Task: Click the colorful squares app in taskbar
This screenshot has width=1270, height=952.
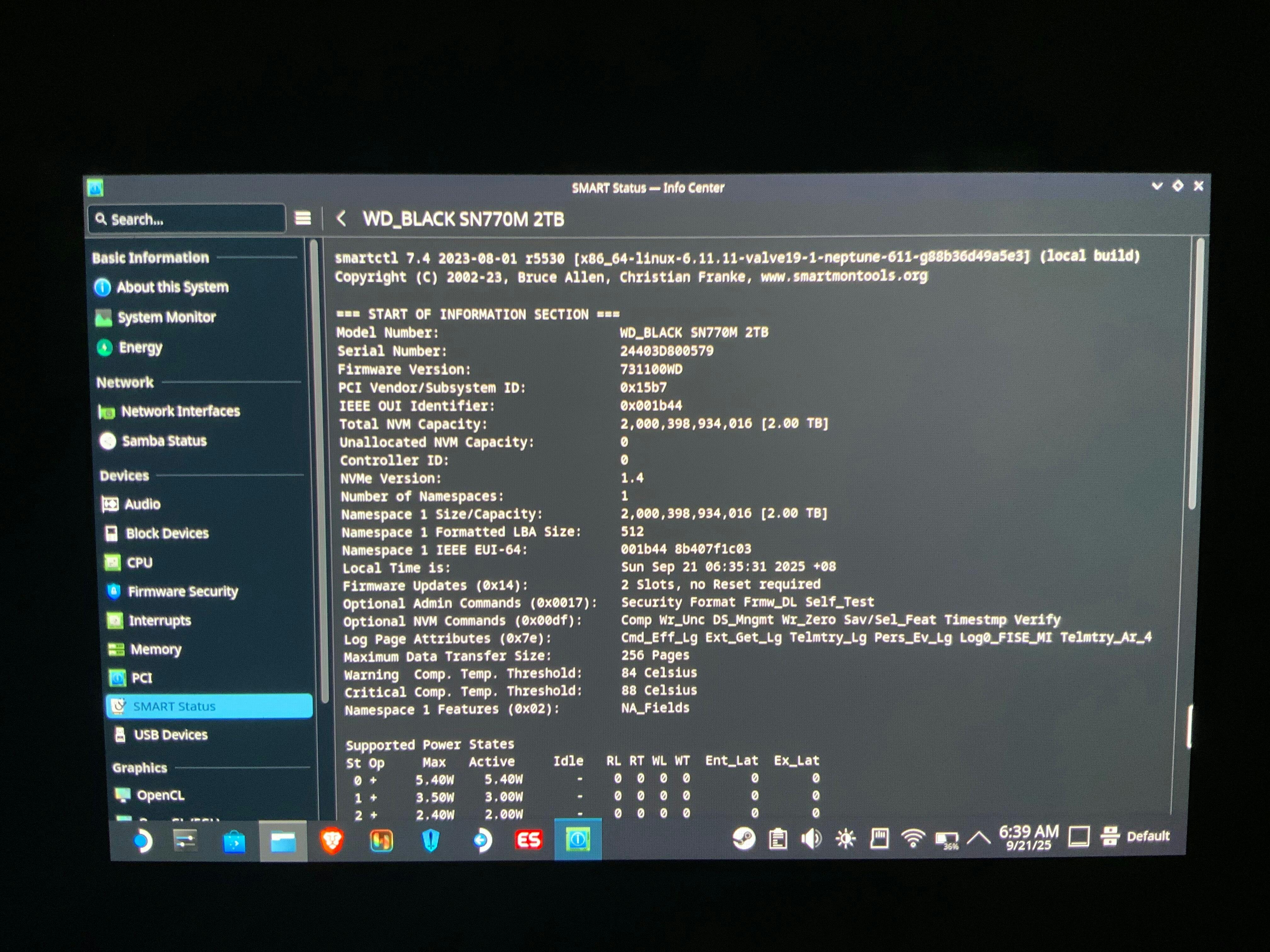Action: coord(381,841)
